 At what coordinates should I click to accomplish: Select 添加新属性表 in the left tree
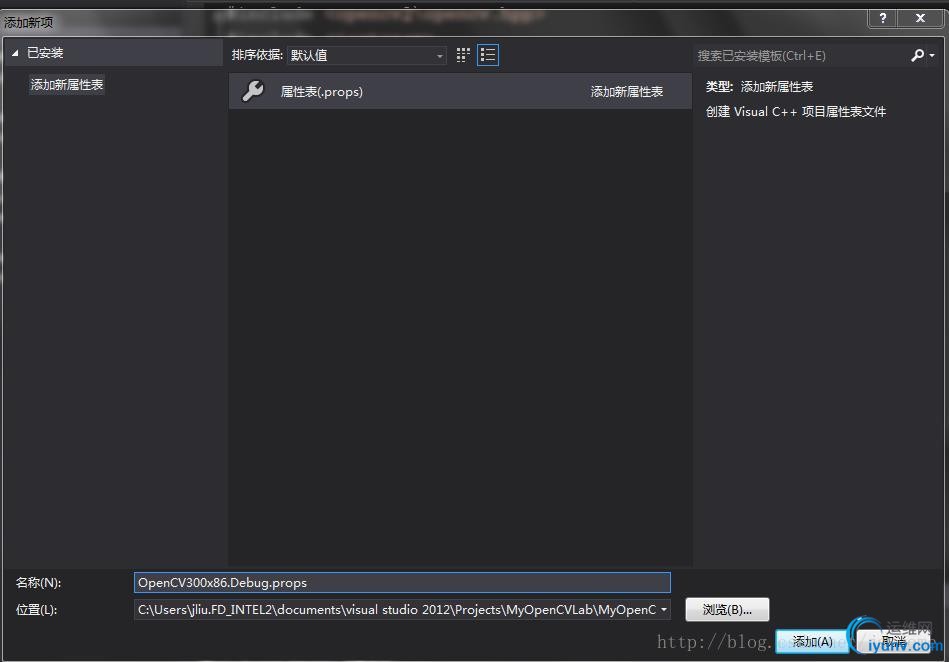coord(67,85)
